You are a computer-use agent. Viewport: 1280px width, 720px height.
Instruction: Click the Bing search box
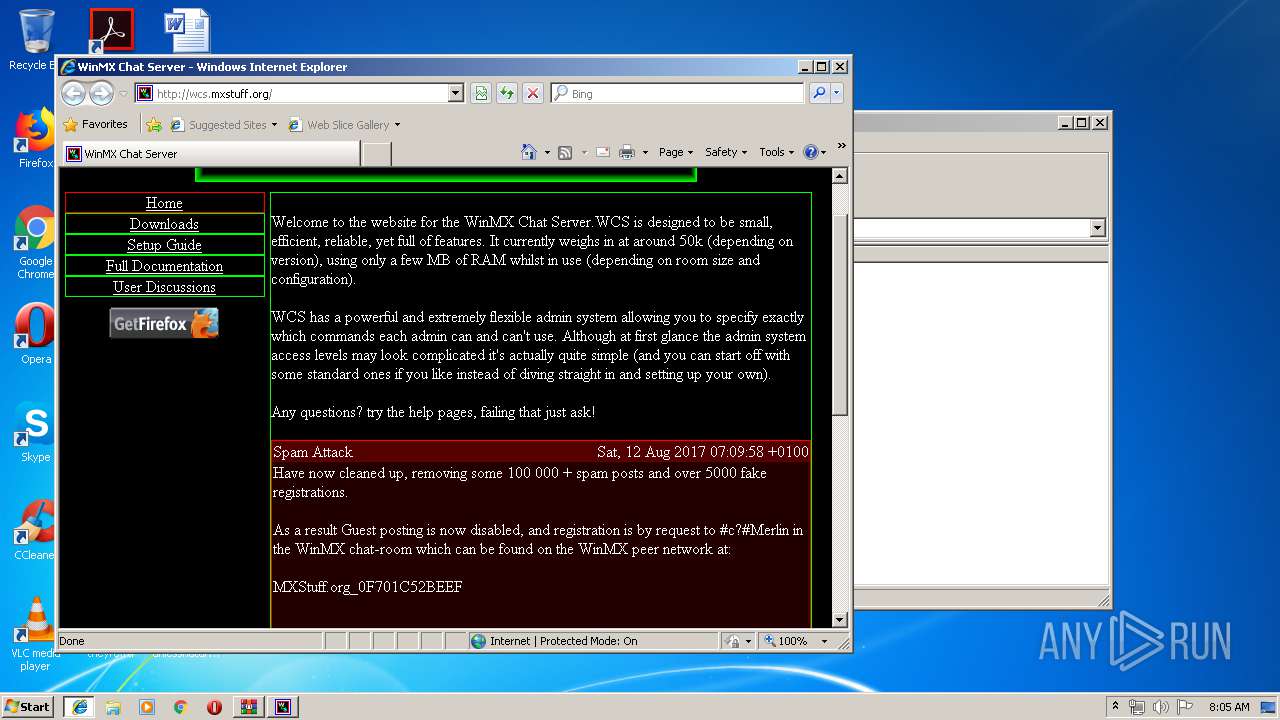(677, 93)
